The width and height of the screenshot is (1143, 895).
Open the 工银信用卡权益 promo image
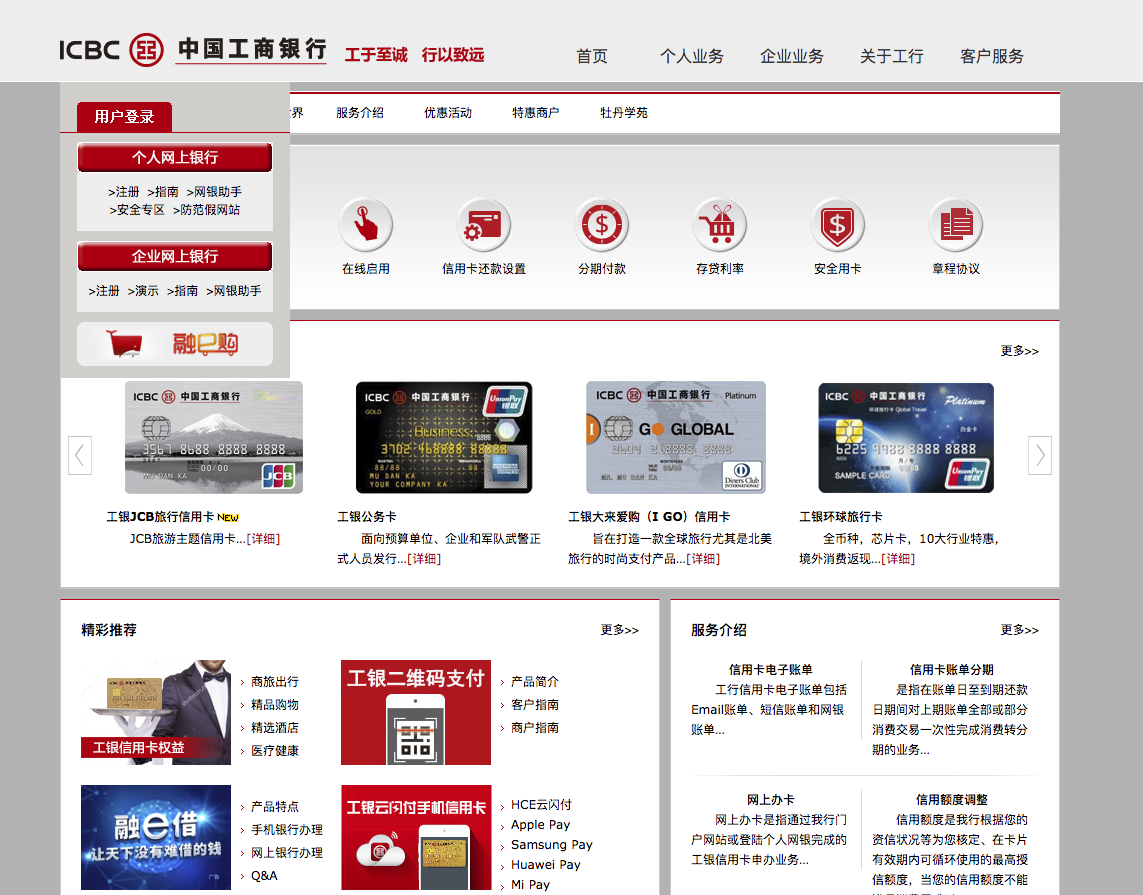(156, 713)
